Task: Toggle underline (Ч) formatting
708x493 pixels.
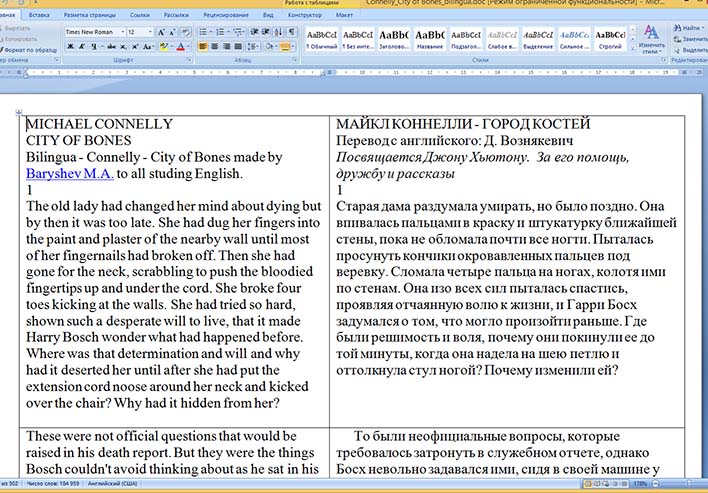Action: (x=93, y=47)
